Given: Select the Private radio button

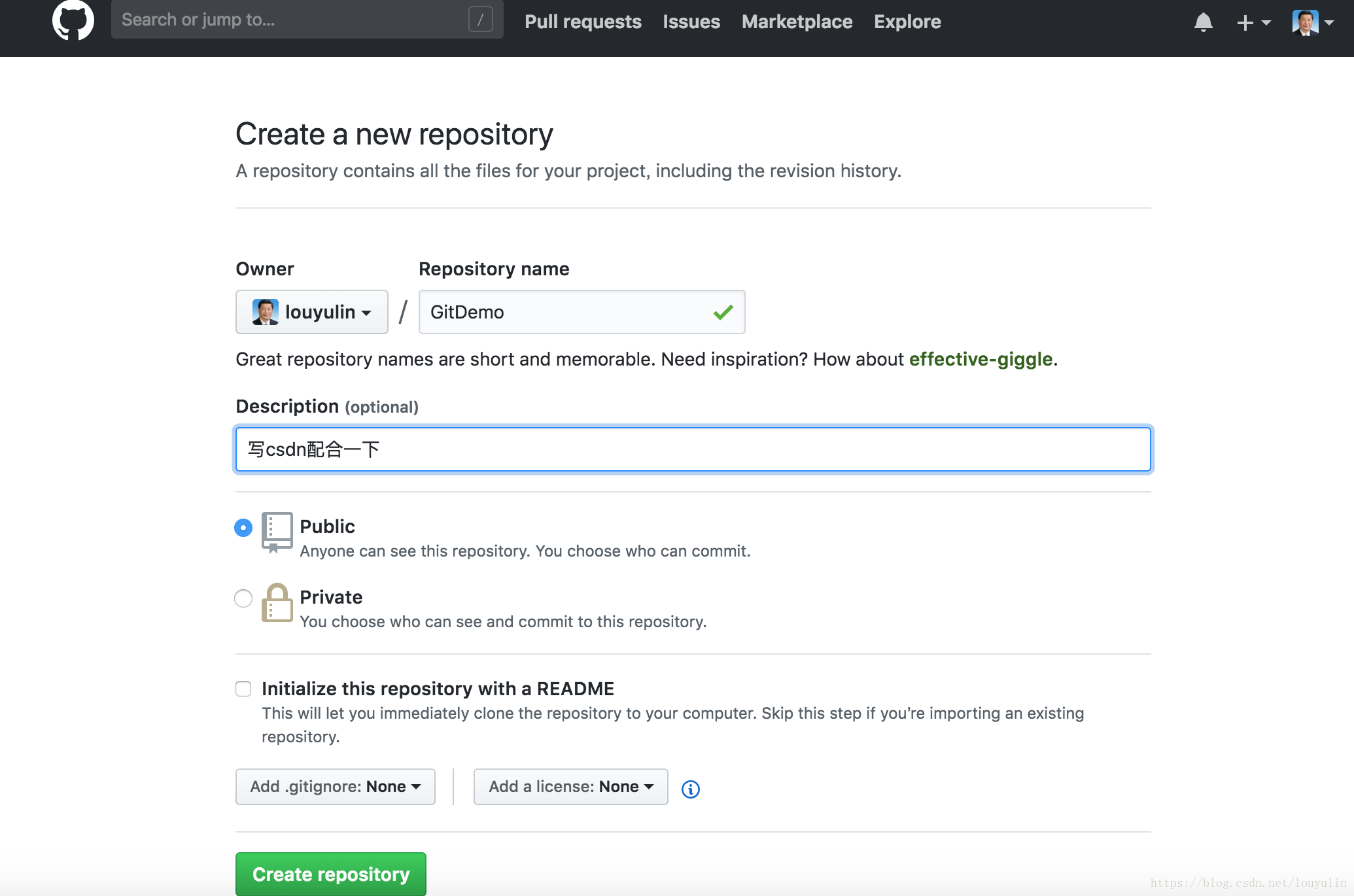Looking at the screenshot, I should pos(243,598).
